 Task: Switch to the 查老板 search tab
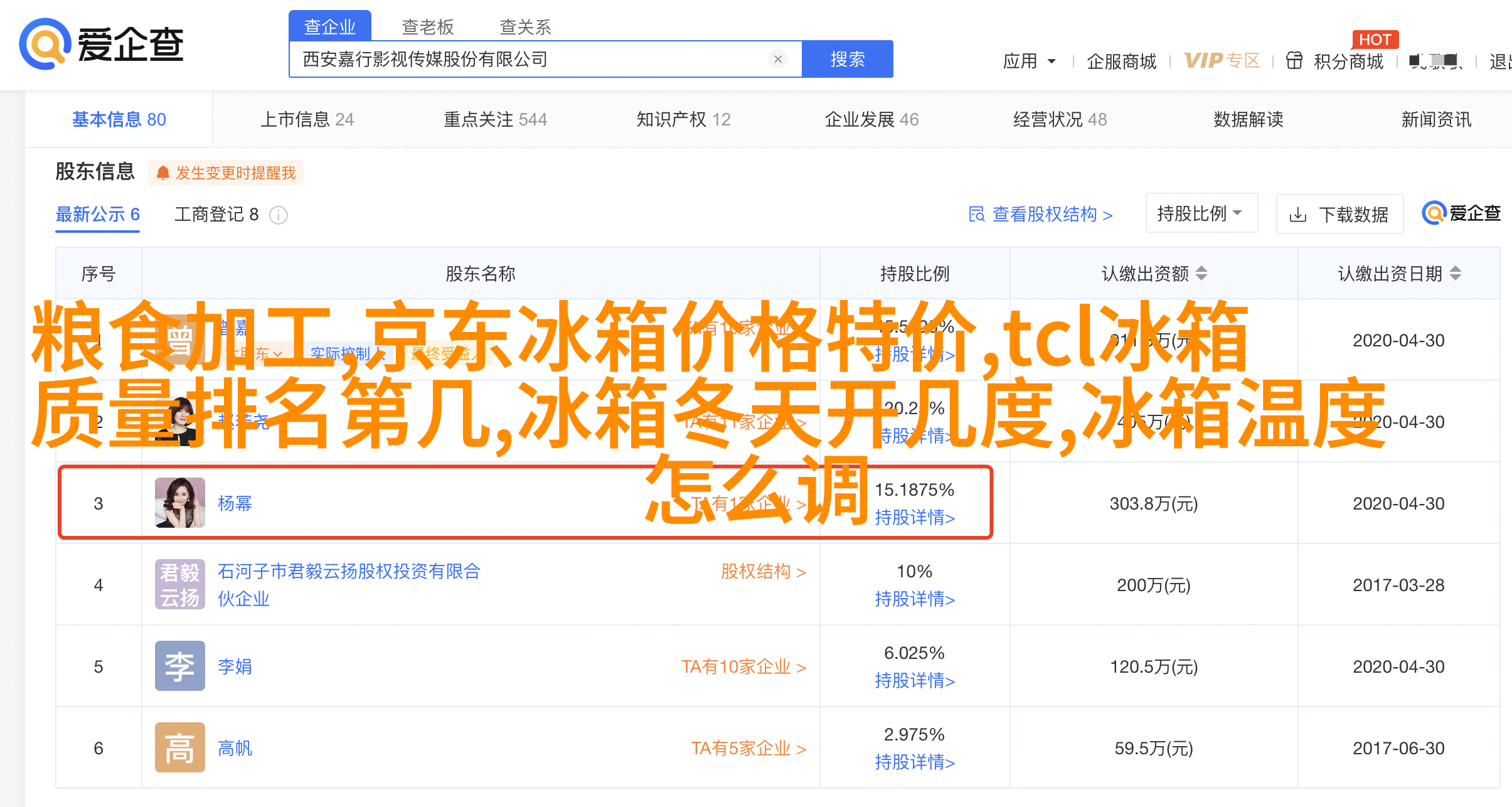[427, 27]
